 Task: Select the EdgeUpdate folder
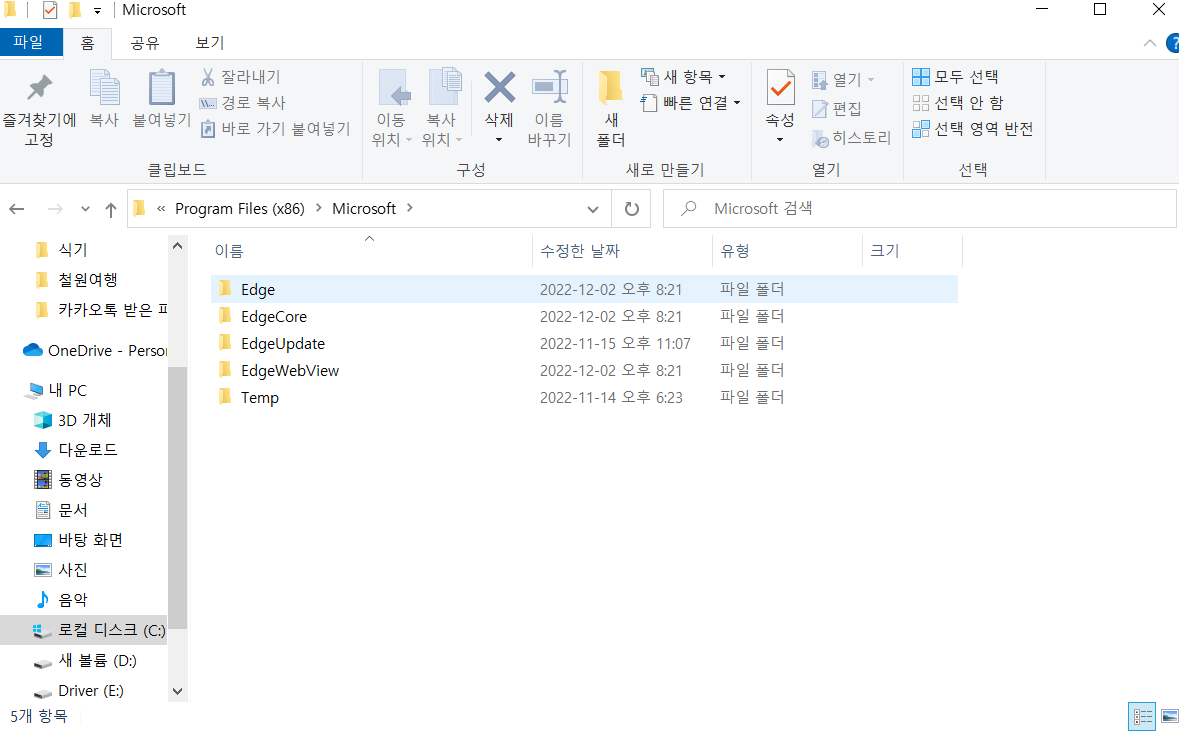(584, 343)
